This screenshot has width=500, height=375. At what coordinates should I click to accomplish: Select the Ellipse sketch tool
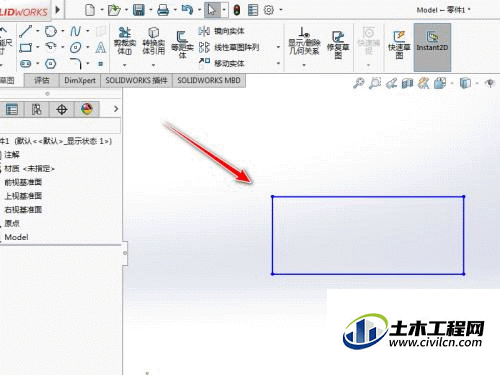click(x=76, y=47)
